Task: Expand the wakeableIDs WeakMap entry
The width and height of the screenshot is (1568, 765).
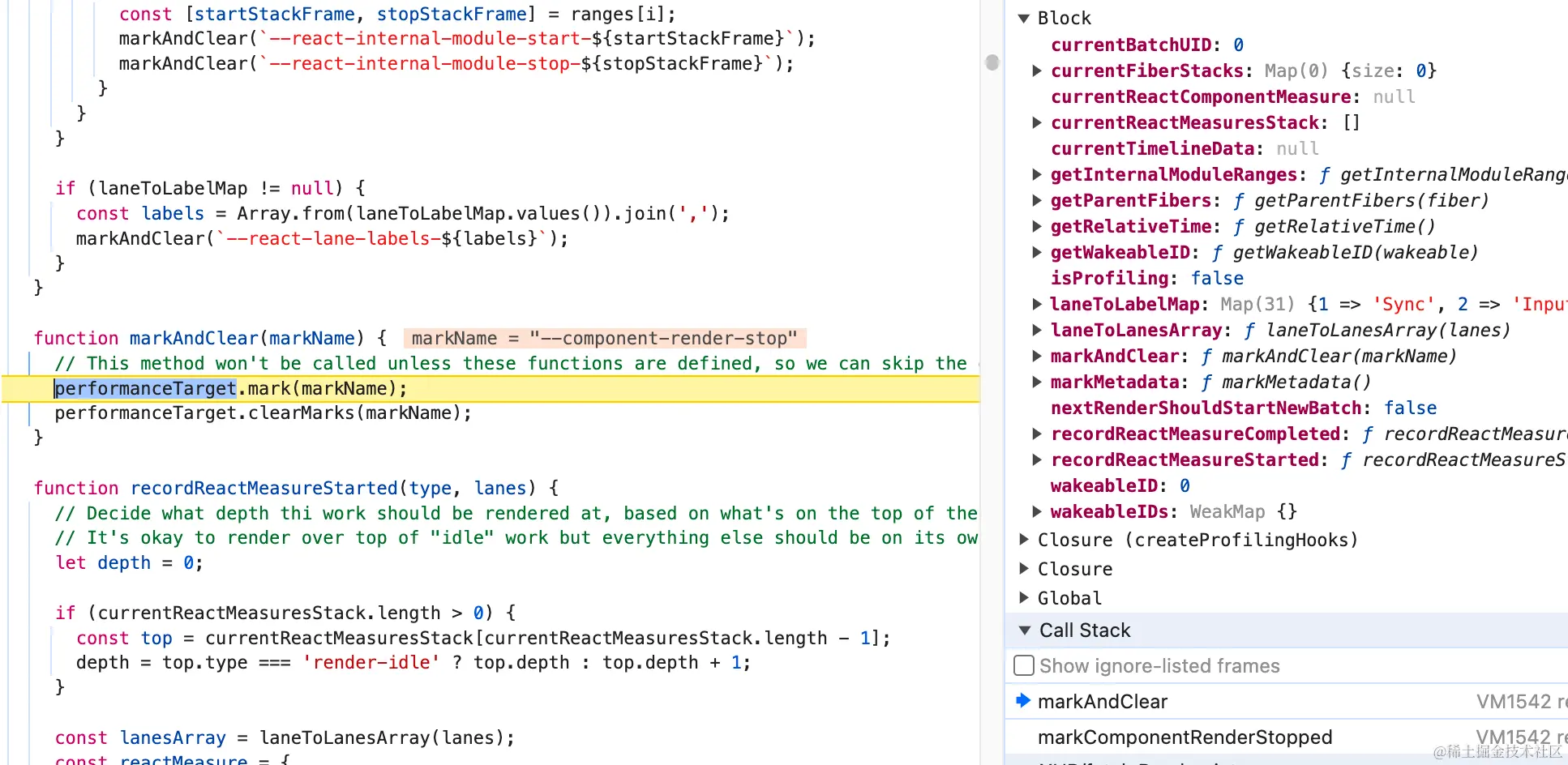Action: pos(1037,511)
